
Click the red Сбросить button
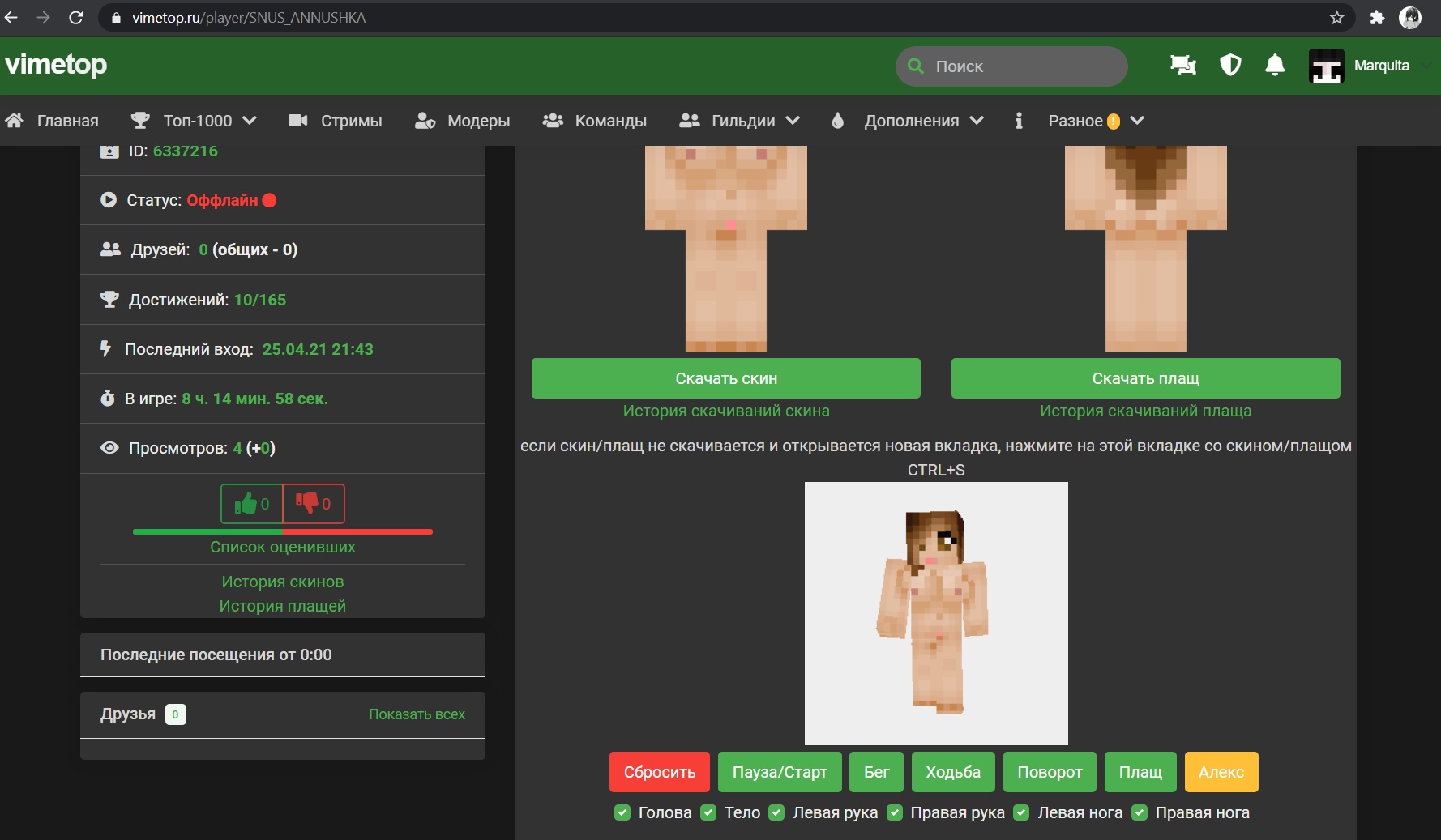click(660, 772)
